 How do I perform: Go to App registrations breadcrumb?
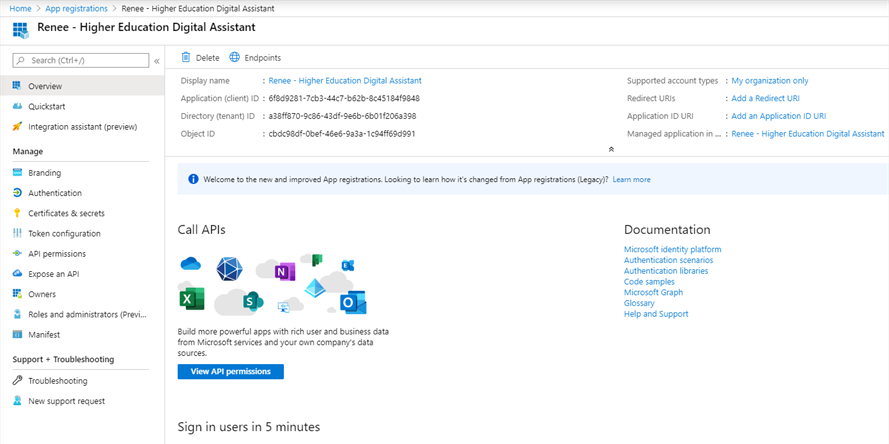tap(77, 9)
